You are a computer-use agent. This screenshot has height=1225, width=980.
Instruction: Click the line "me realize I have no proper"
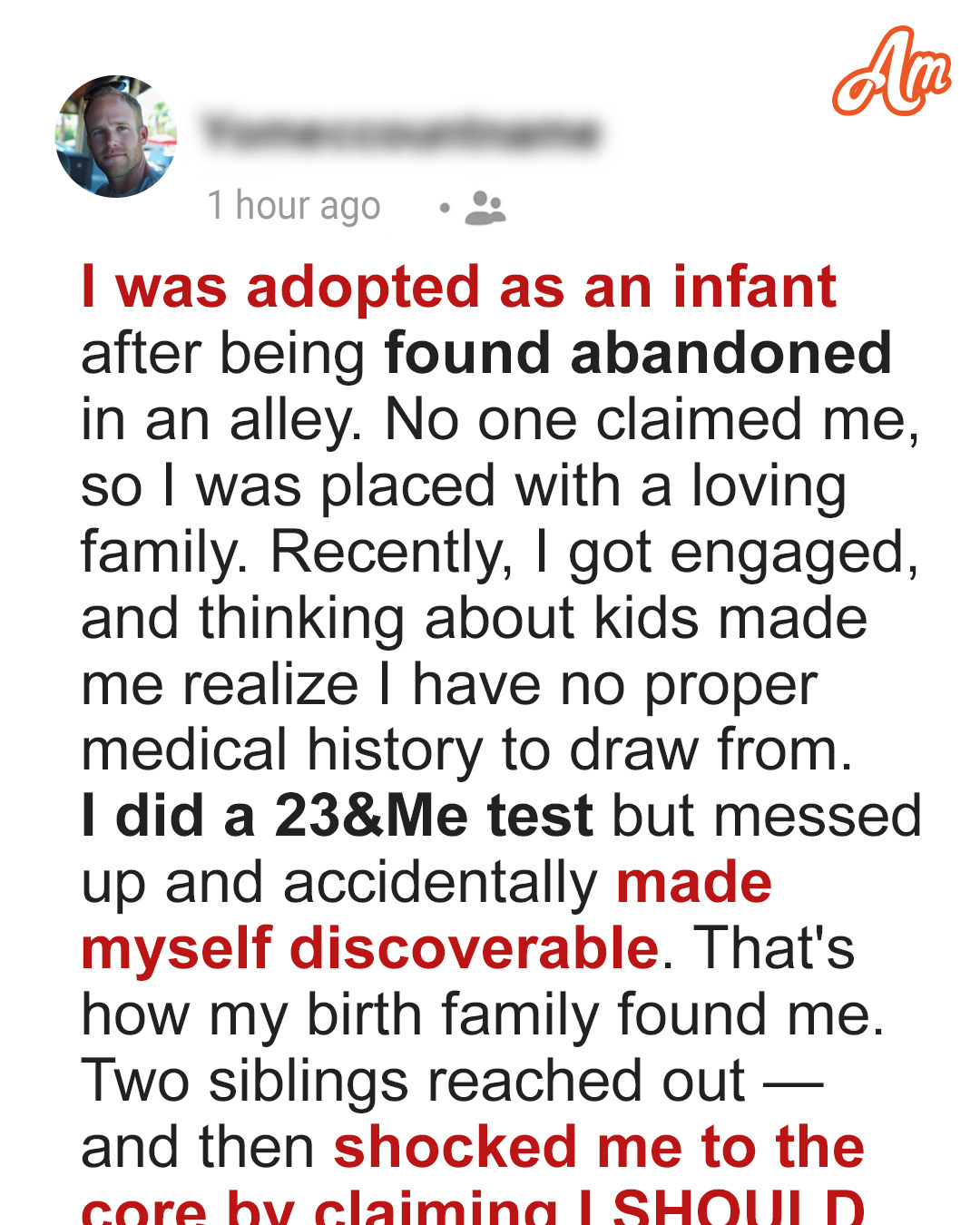[449, 686]
